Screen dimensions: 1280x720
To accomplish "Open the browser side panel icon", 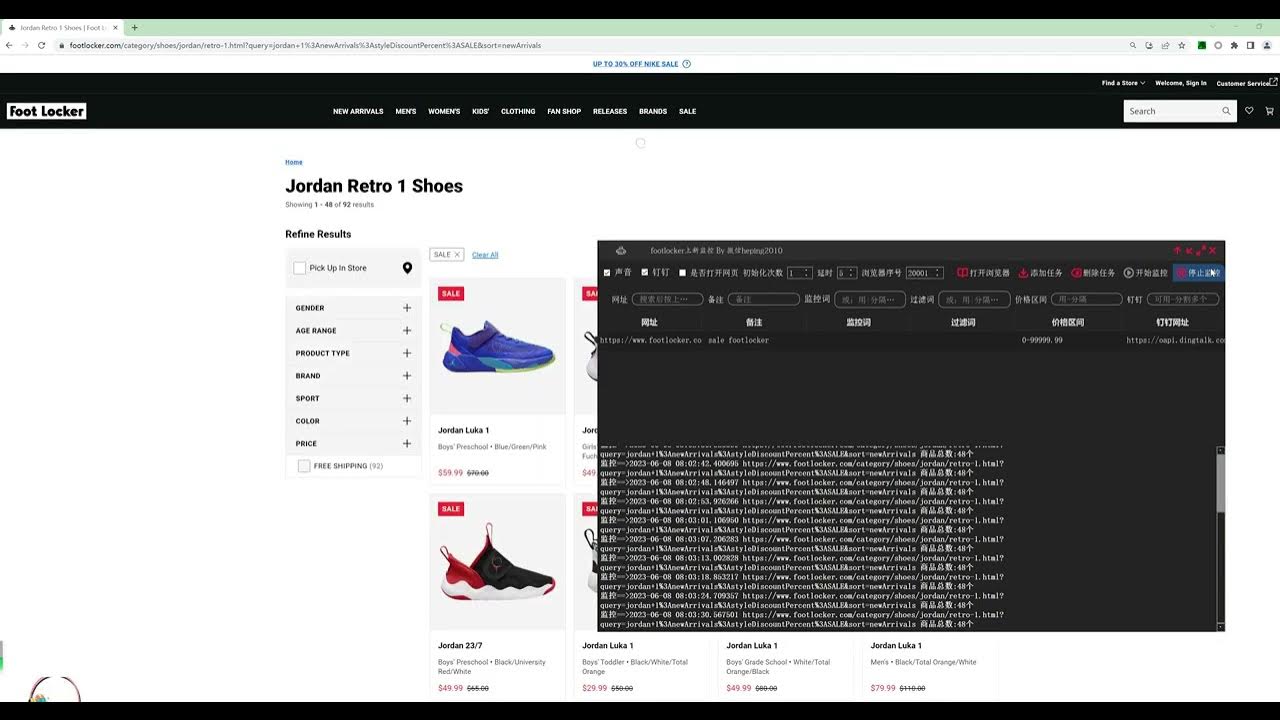I will [x=1250, y=45].
